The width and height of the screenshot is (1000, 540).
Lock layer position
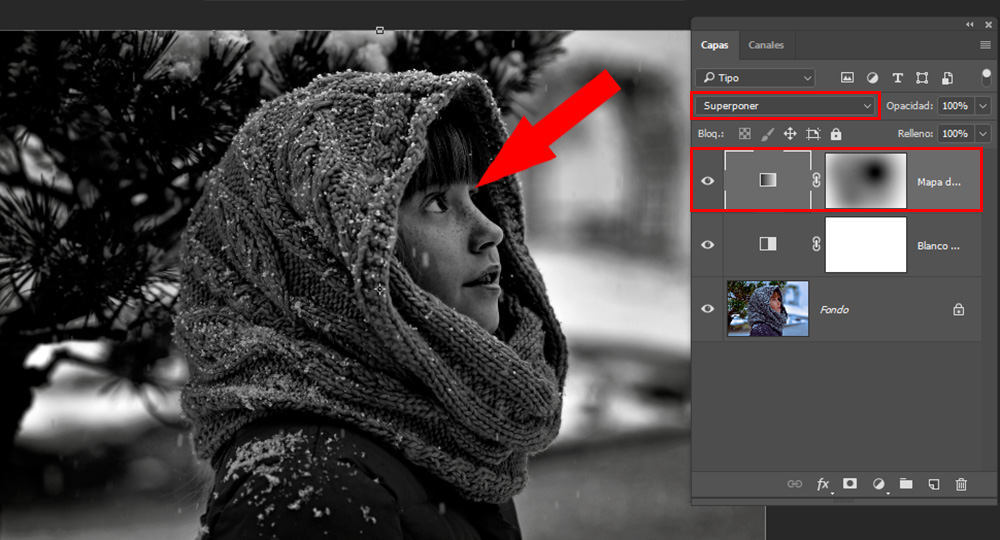tap(790, 134)
